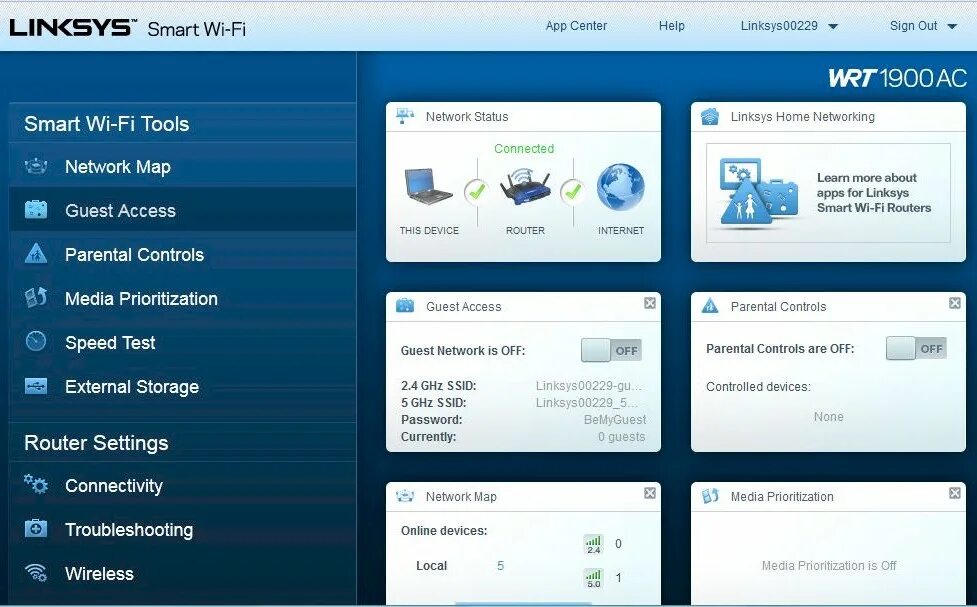Open the Linksys00229 account dropdown arrow
This screenshot has width=977, height=607.
[x=833, y=27]
